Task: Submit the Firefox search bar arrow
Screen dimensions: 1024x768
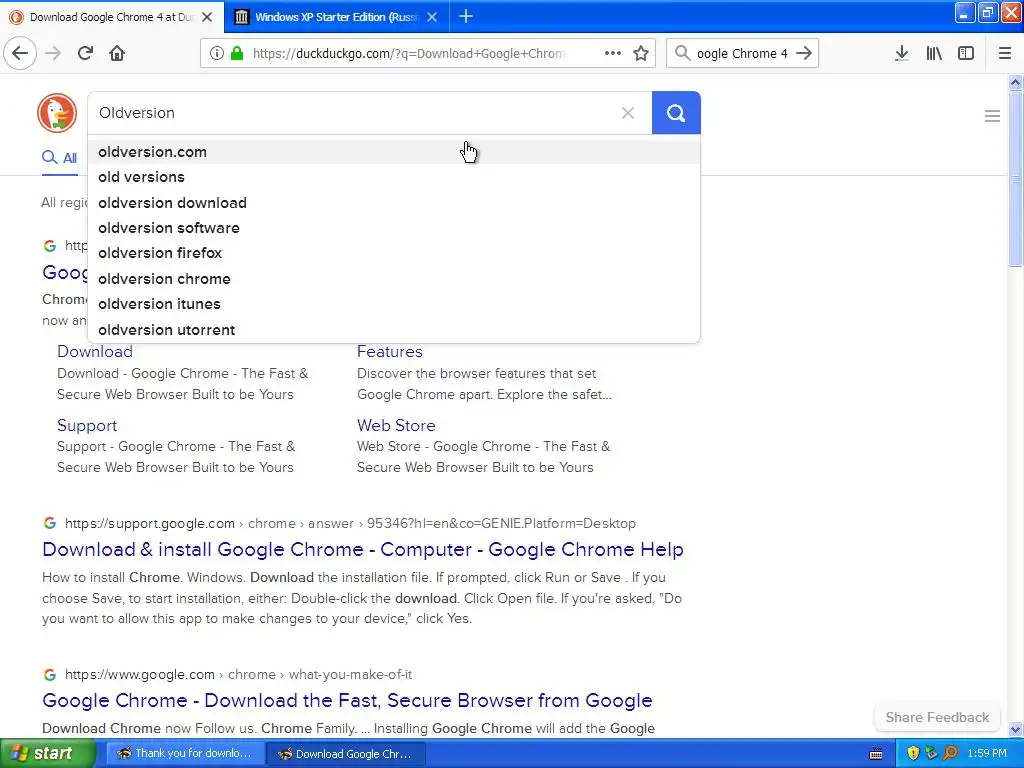Action: point(804,53)
